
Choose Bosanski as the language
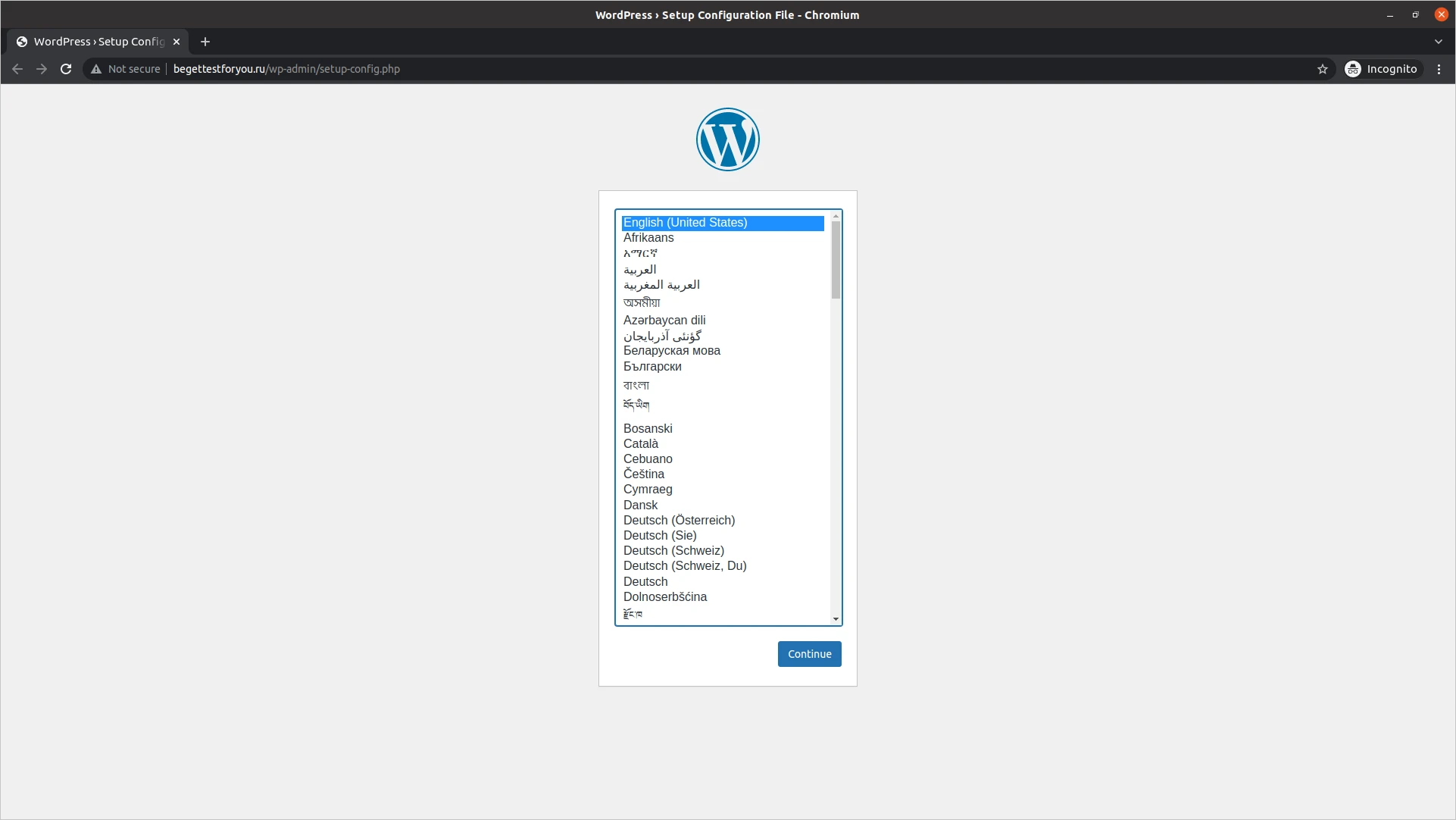648,428
